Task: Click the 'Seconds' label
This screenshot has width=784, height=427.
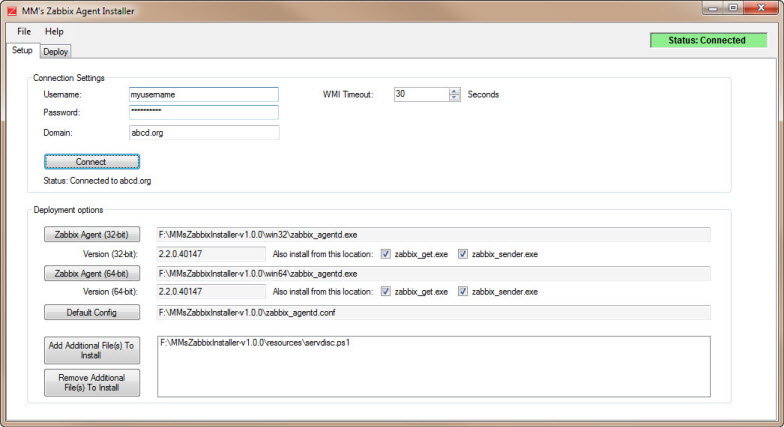Action: (483, 94)
